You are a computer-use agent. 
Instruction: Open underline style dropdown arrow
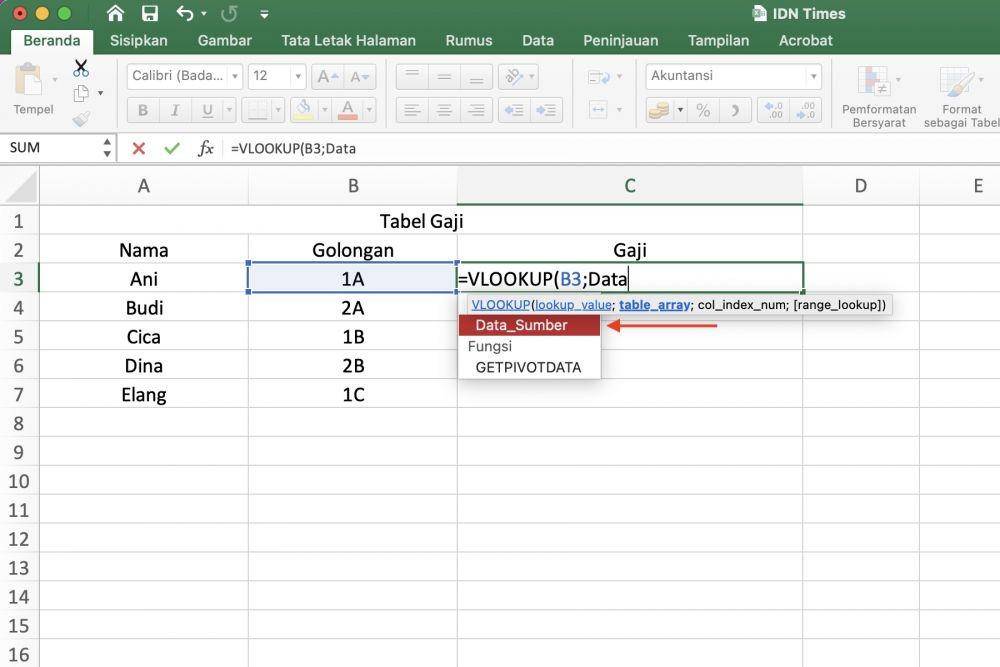[230, 110]
